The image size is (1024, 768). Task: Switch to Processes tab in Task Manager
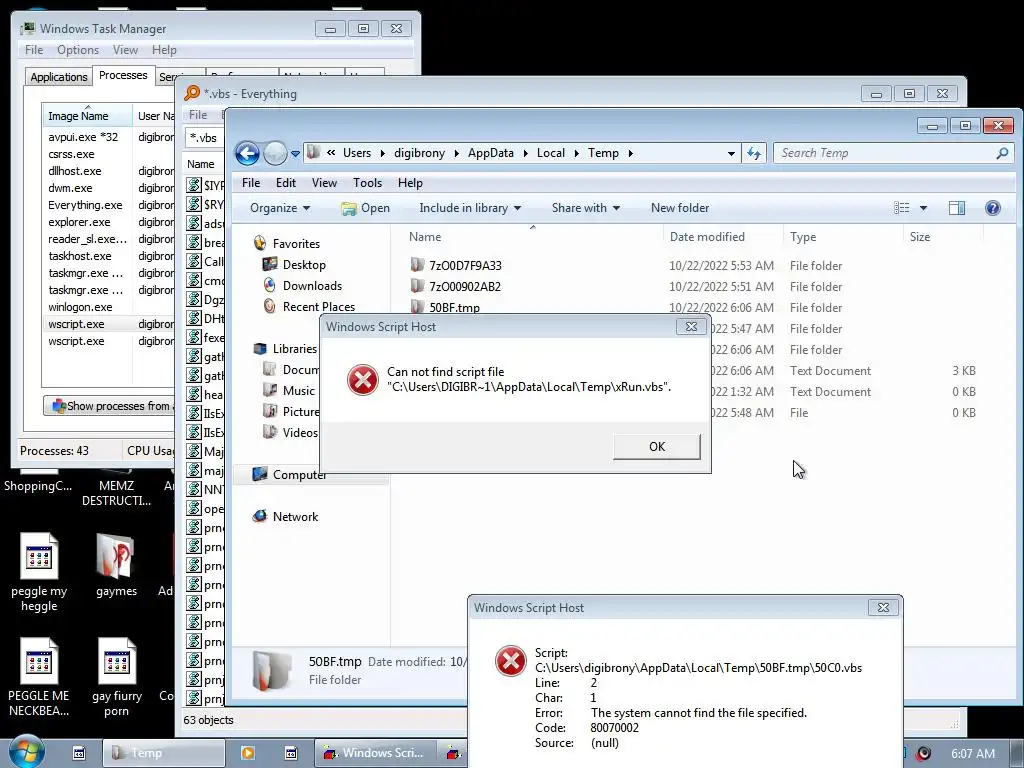pyautogui.click(x=123, y=75)
